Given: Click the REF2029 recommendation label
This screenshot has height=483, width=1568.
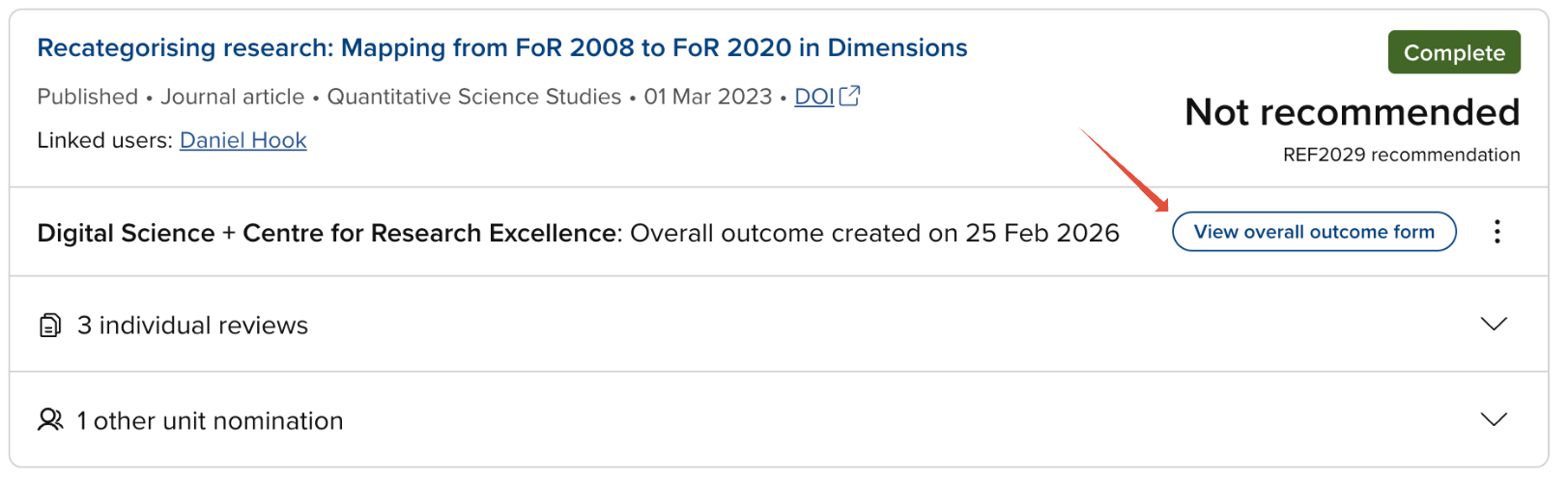Looking at the screenshot, I should [1401, 155].
